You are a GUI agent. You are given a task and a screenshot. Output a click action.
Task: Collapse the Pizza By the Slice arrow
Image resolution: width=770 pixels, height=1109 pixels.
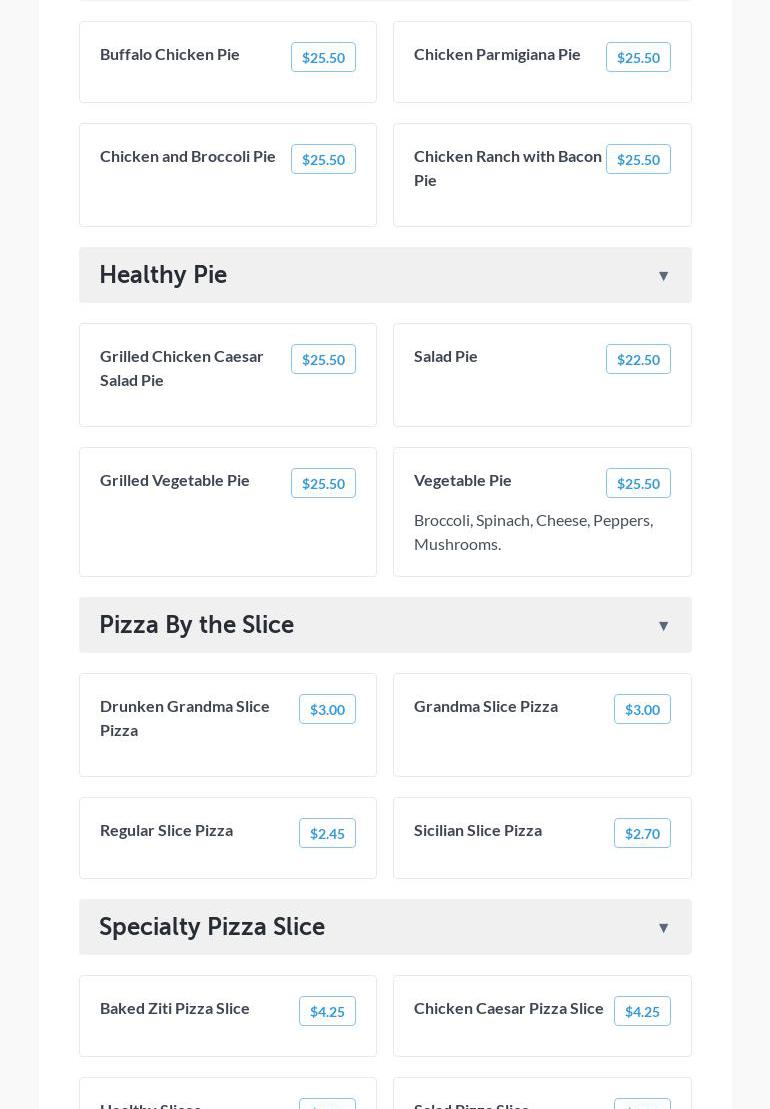(663, 626)
